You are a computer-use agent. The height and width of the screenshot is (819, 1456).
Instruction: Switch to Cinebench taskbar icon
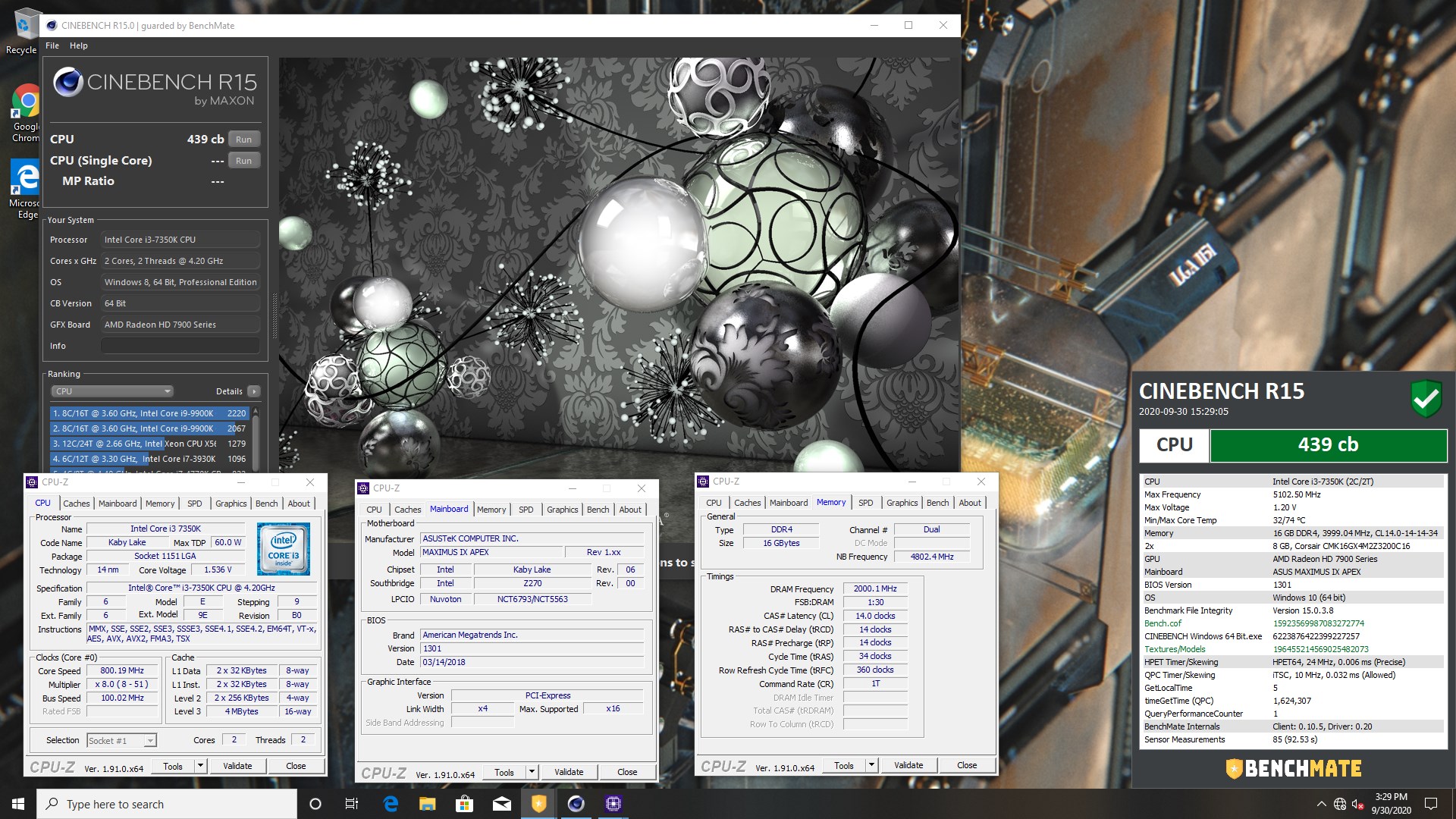coord(576,804)
